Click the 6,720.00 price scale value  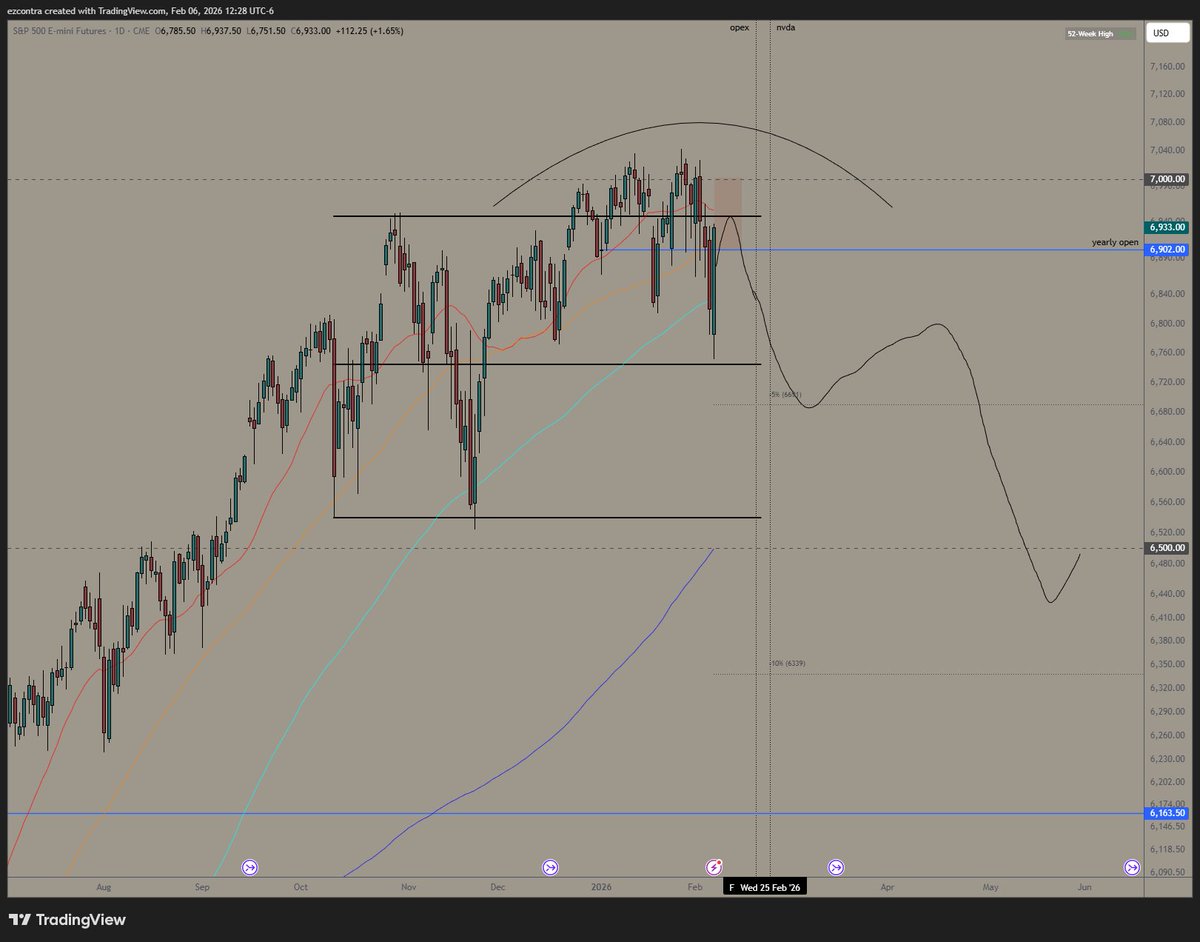(x=1166, y=382)
